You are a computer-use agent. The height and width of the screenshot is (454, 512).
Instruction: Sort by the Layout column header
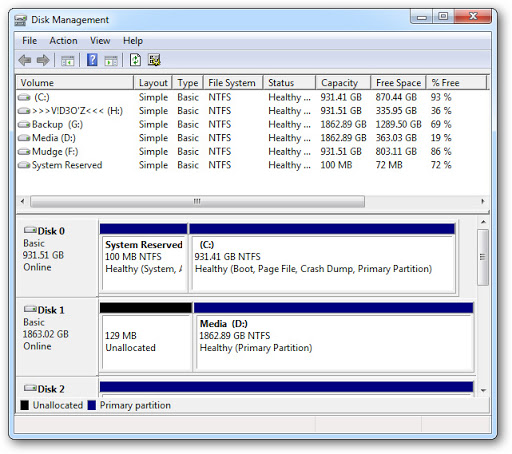(153, 83)
